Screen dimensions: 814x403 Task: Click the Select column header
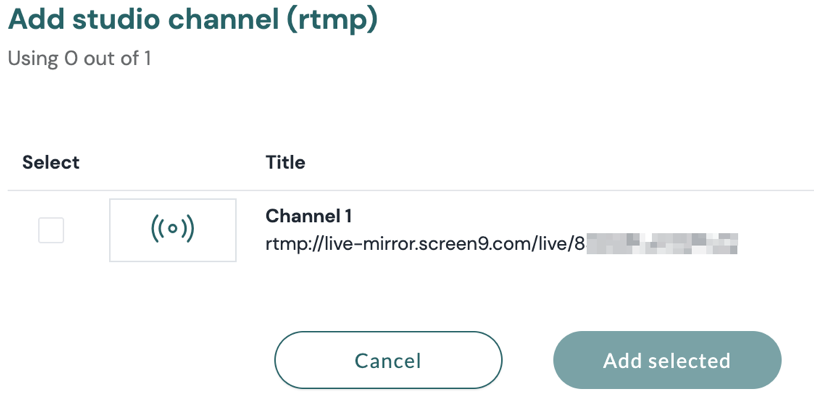(51, 163)
